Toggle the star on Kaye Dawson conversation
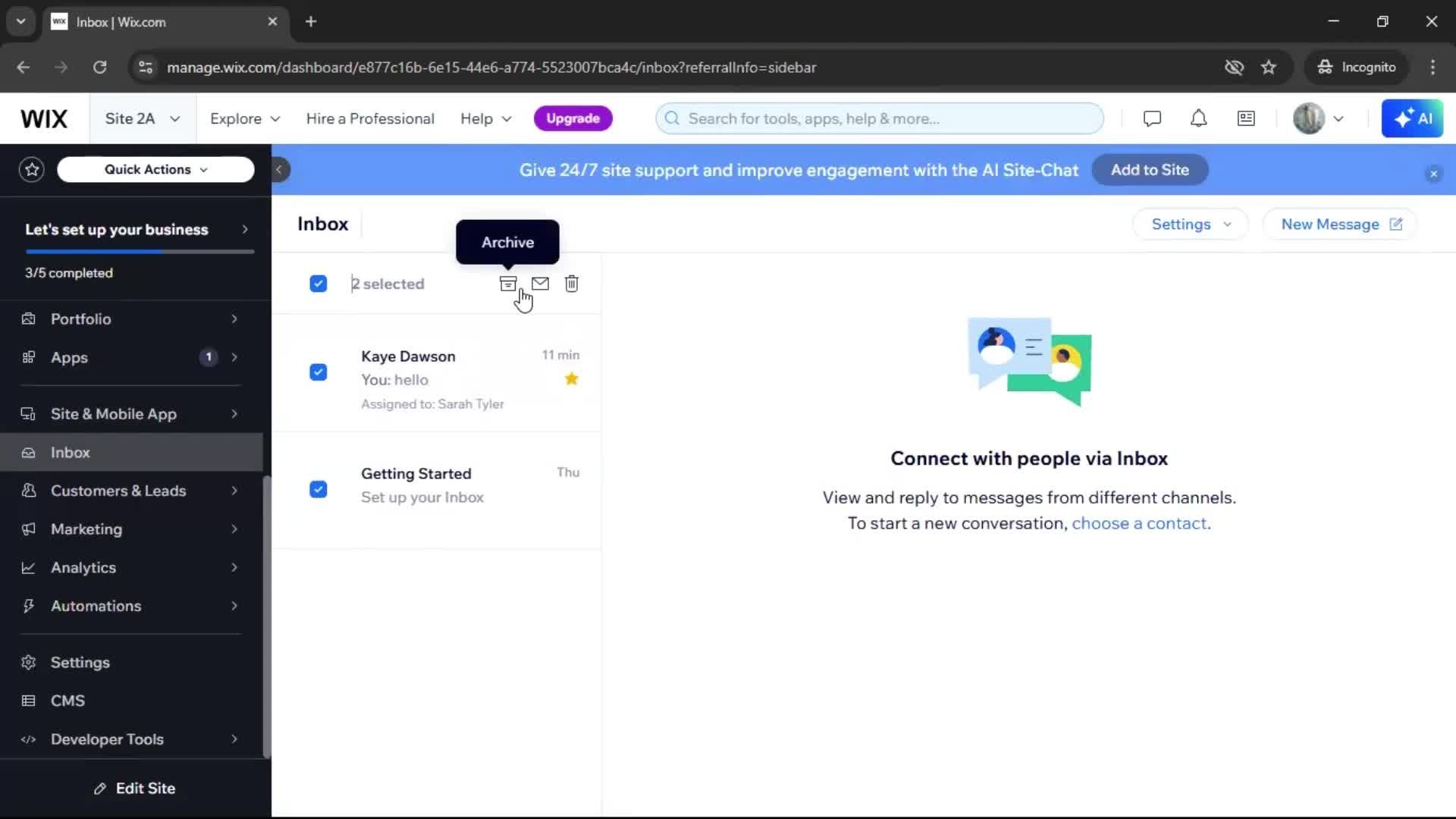1456x819 pixels. (x=572, y=378)
